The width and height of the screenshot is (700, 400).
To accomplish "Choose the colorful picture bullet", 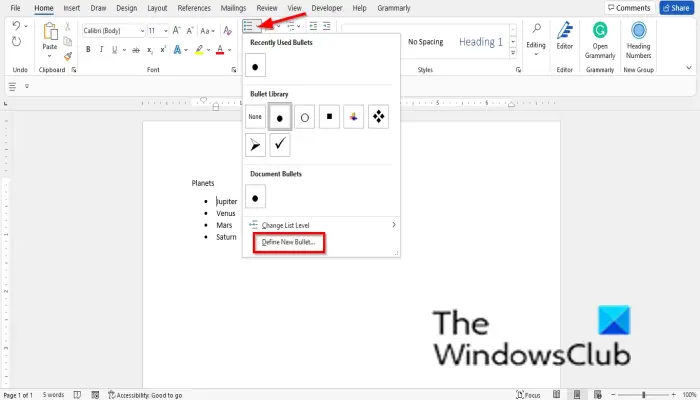I will tap(354, 117).
